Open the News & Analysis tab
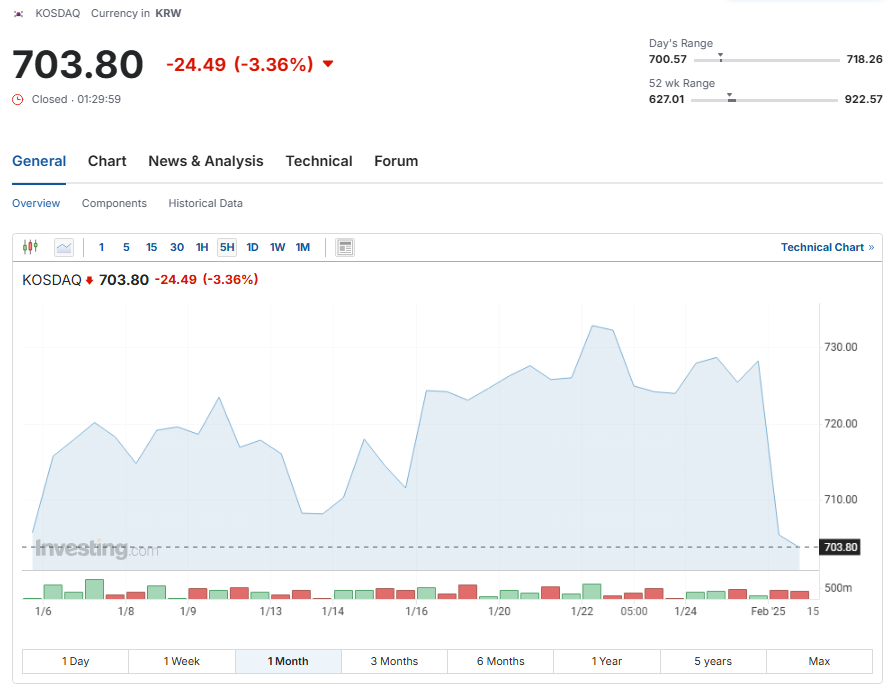Screen dimensions: 893x687 click(x=206, y=161)
